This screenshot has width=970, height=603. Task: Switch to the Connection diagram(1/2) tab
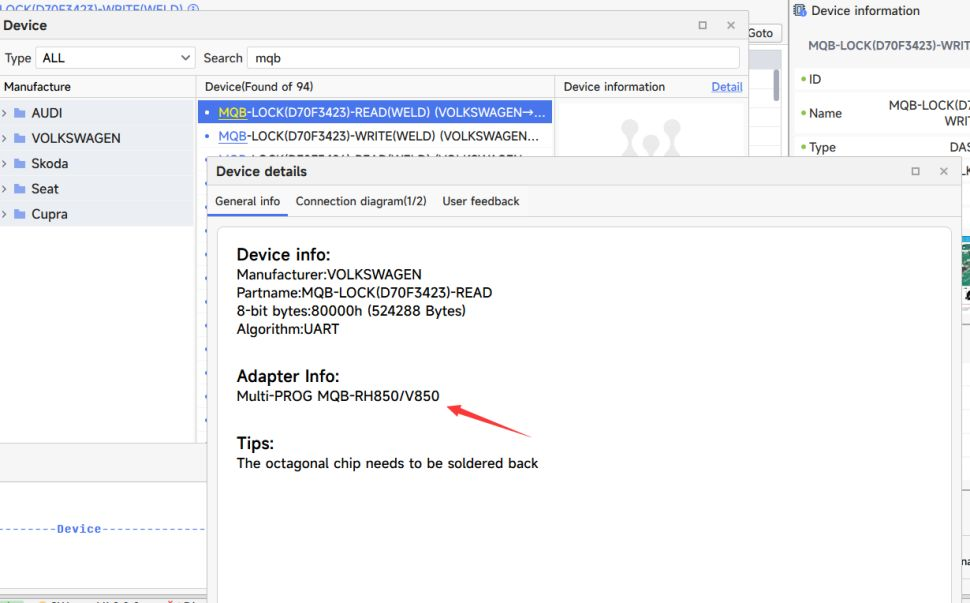(361, 202)
